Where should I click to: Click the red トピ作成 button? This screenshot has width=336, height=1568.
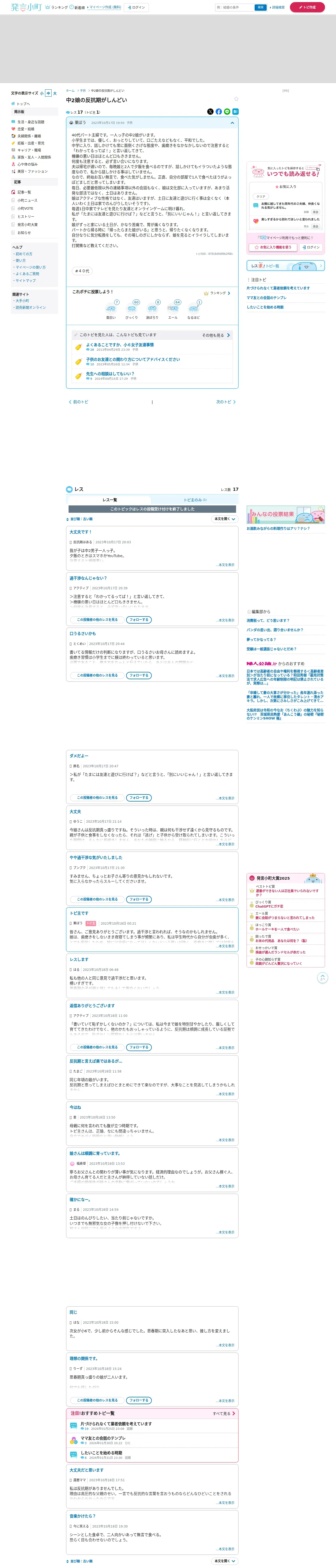click(307, 7)
